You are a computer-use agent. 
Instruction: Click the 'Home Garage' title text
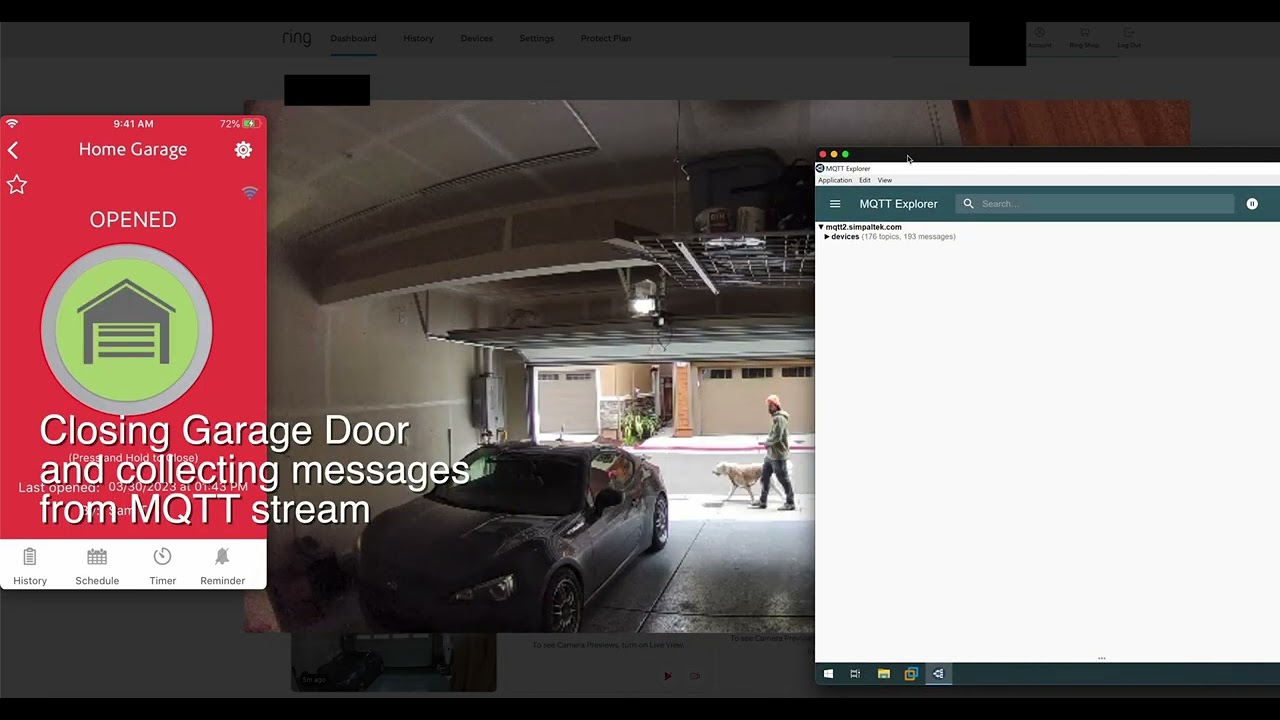(133, 150)
